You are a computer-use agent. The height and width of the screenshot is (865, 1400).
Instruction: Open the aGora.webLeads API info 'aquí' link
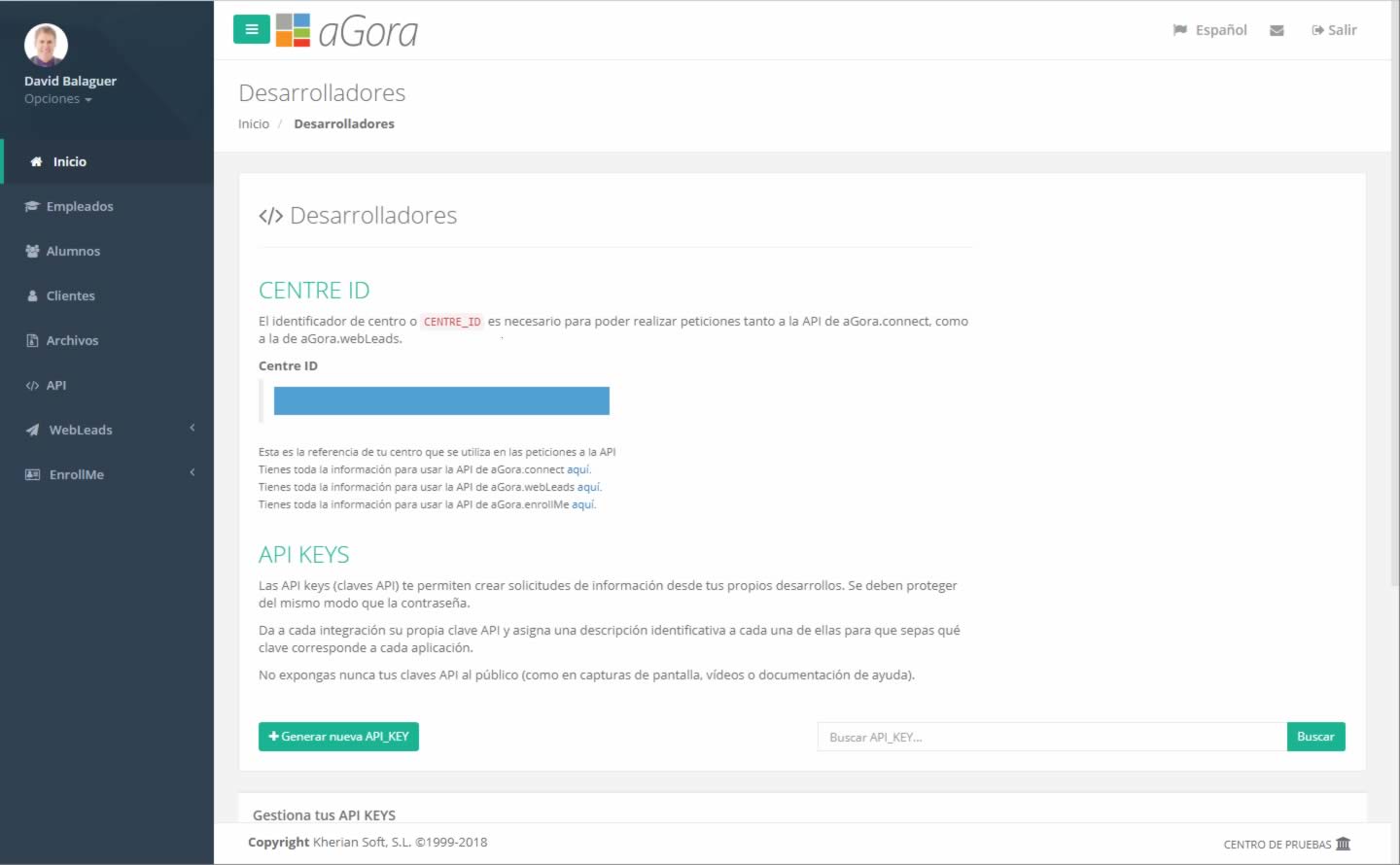589,487
